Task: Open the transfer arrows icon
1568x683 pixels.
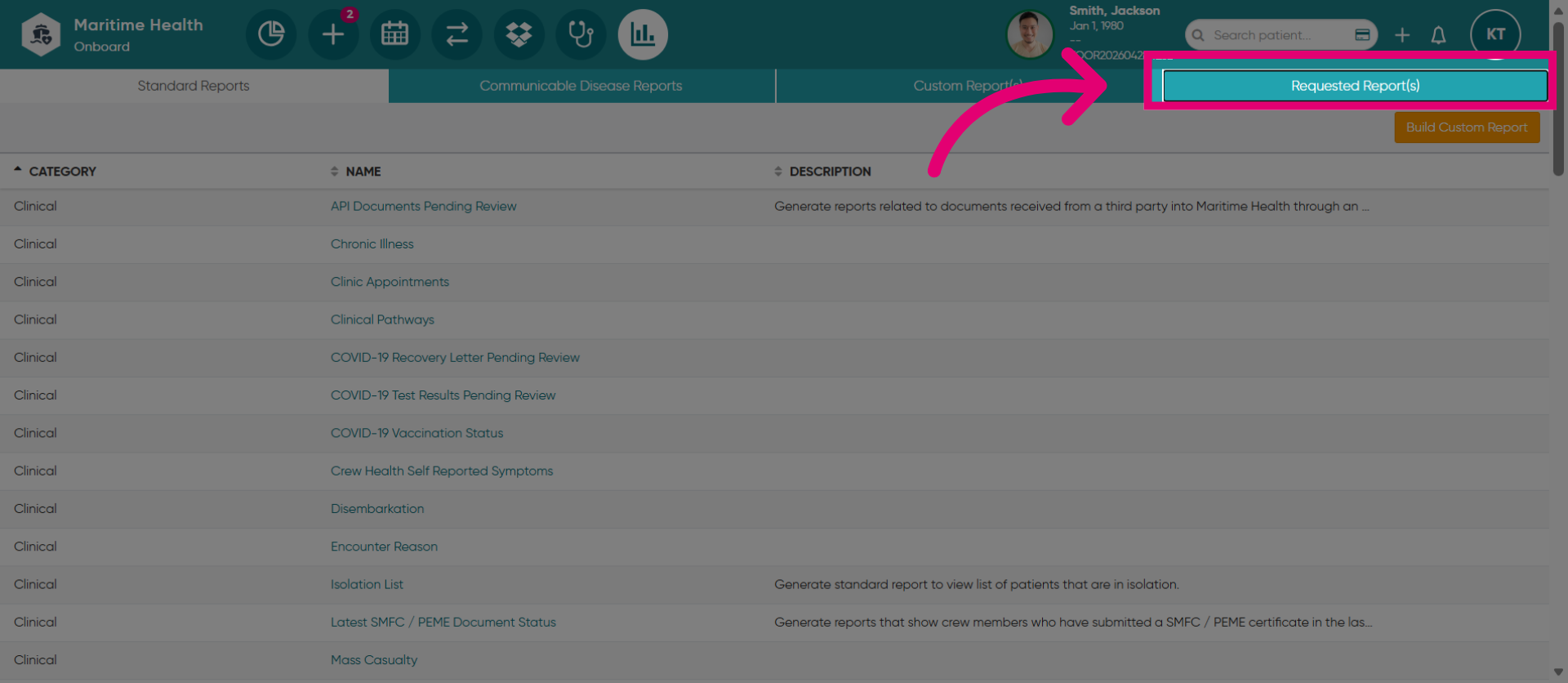Action: click(x=457, y=34)
